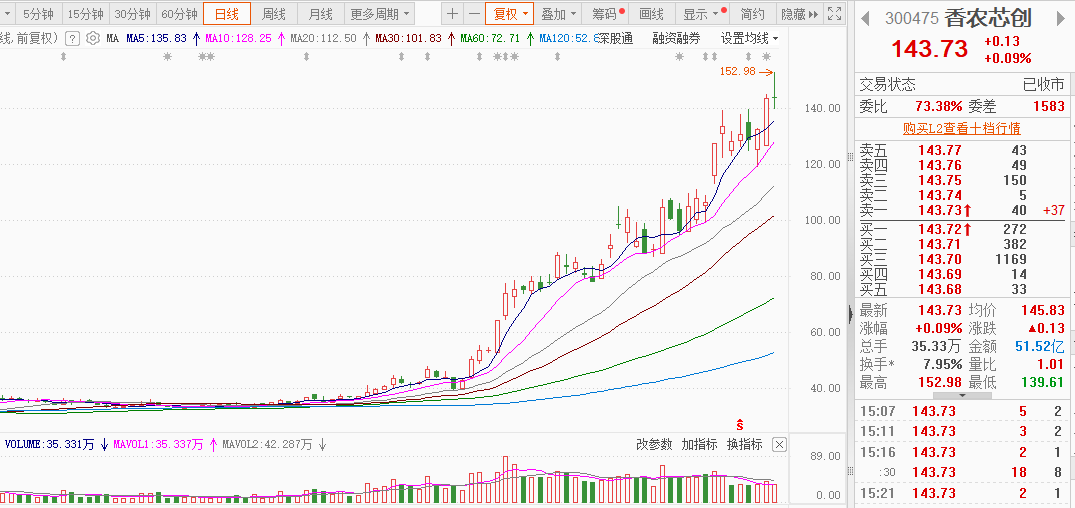Toggle fullscreen chart view icon
This screenshot has width=1075, height=508.
(x=834, y=14)
